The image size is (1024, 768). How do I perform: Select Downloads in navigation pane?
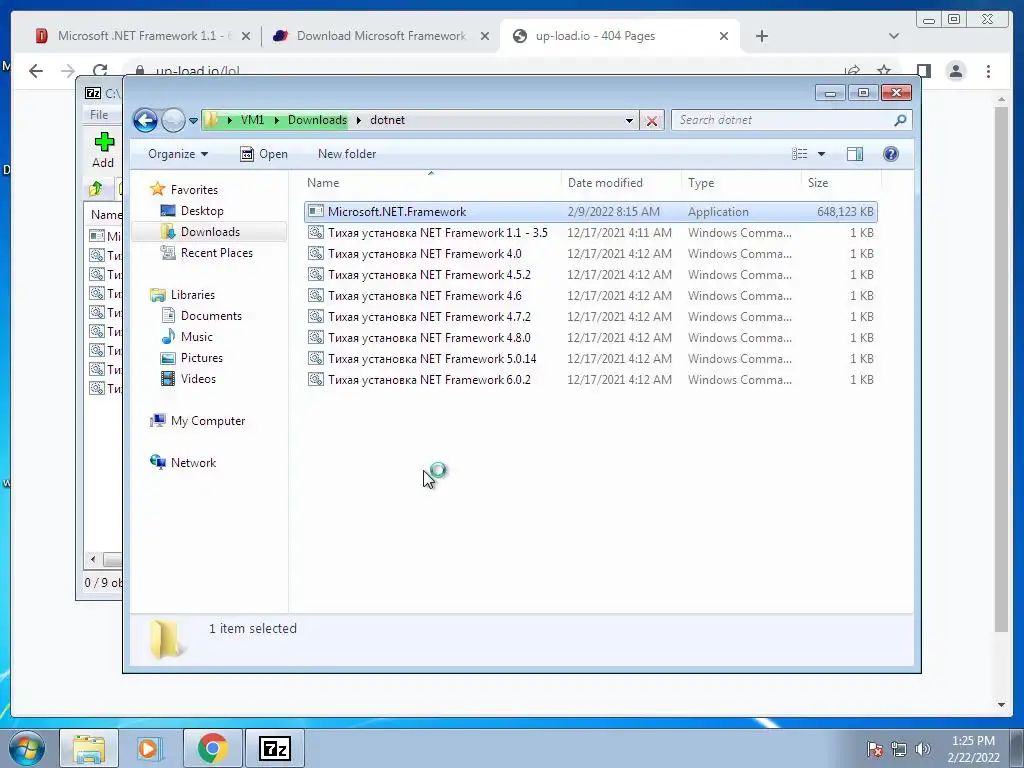click(210, 232)
